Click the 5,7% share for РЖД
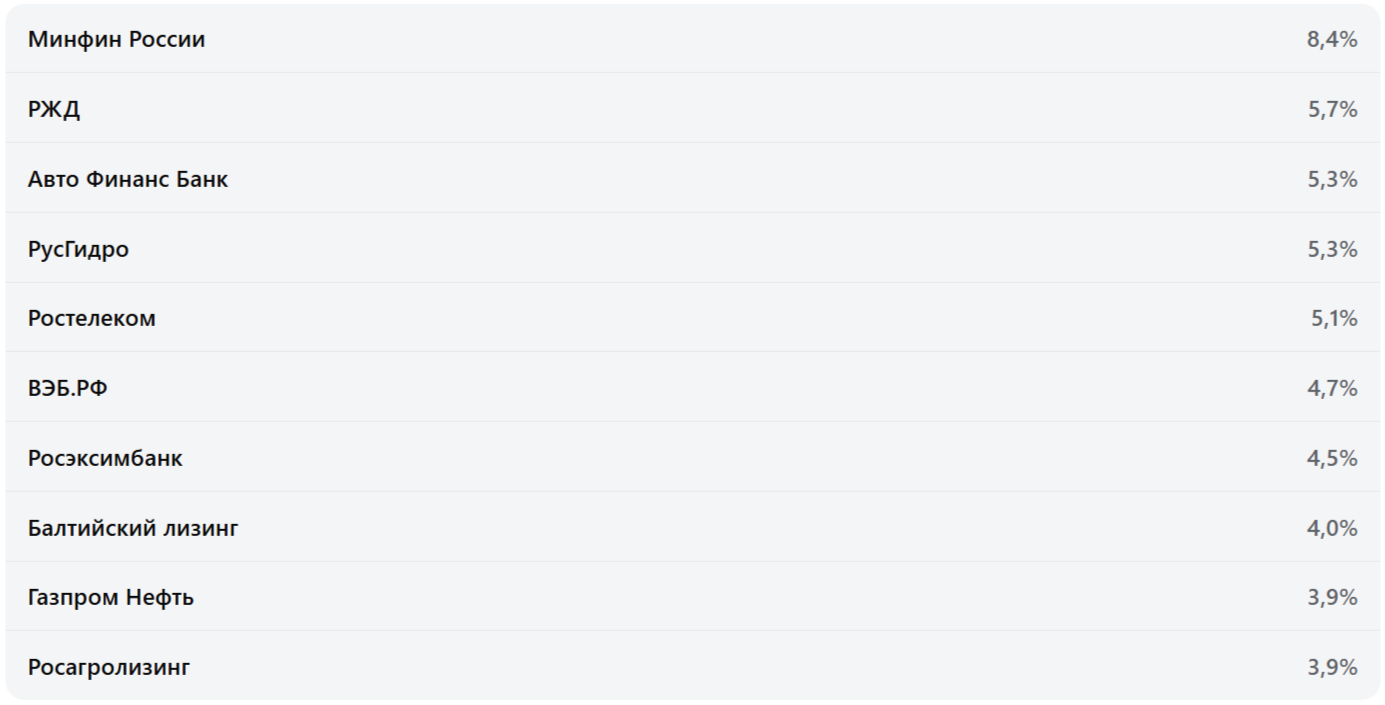The width and height of the screenshot is (1385, 705). [x=1332, y=110]
